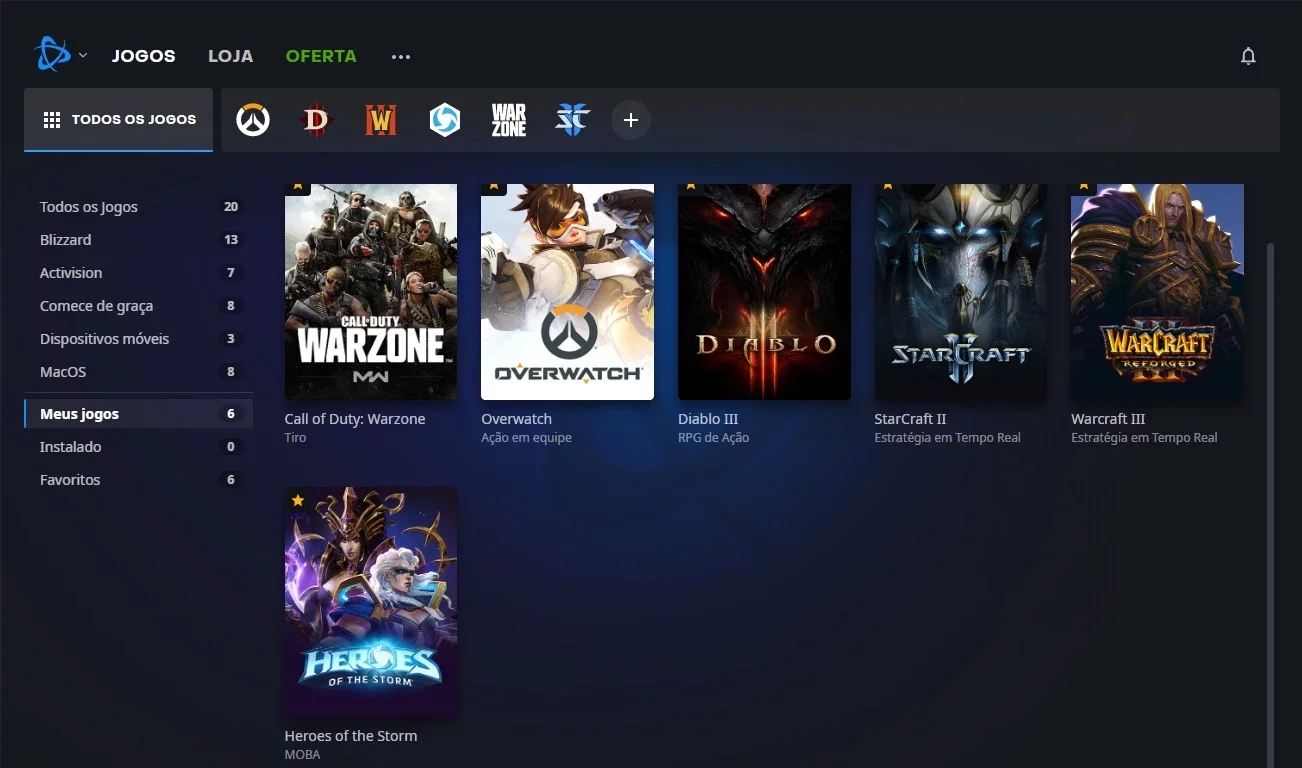Image resolution: width=1302 pixels, height=768 pixels.
Task: Filter by Blizzard games
Action: point(138,240)
